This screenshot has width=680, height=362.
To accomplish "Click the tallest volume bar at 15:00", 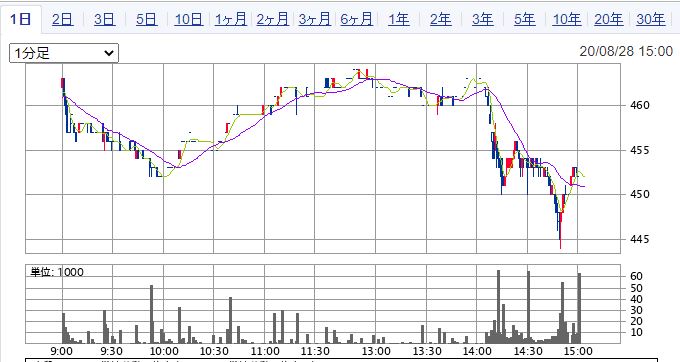I will (x=579, y=308).
